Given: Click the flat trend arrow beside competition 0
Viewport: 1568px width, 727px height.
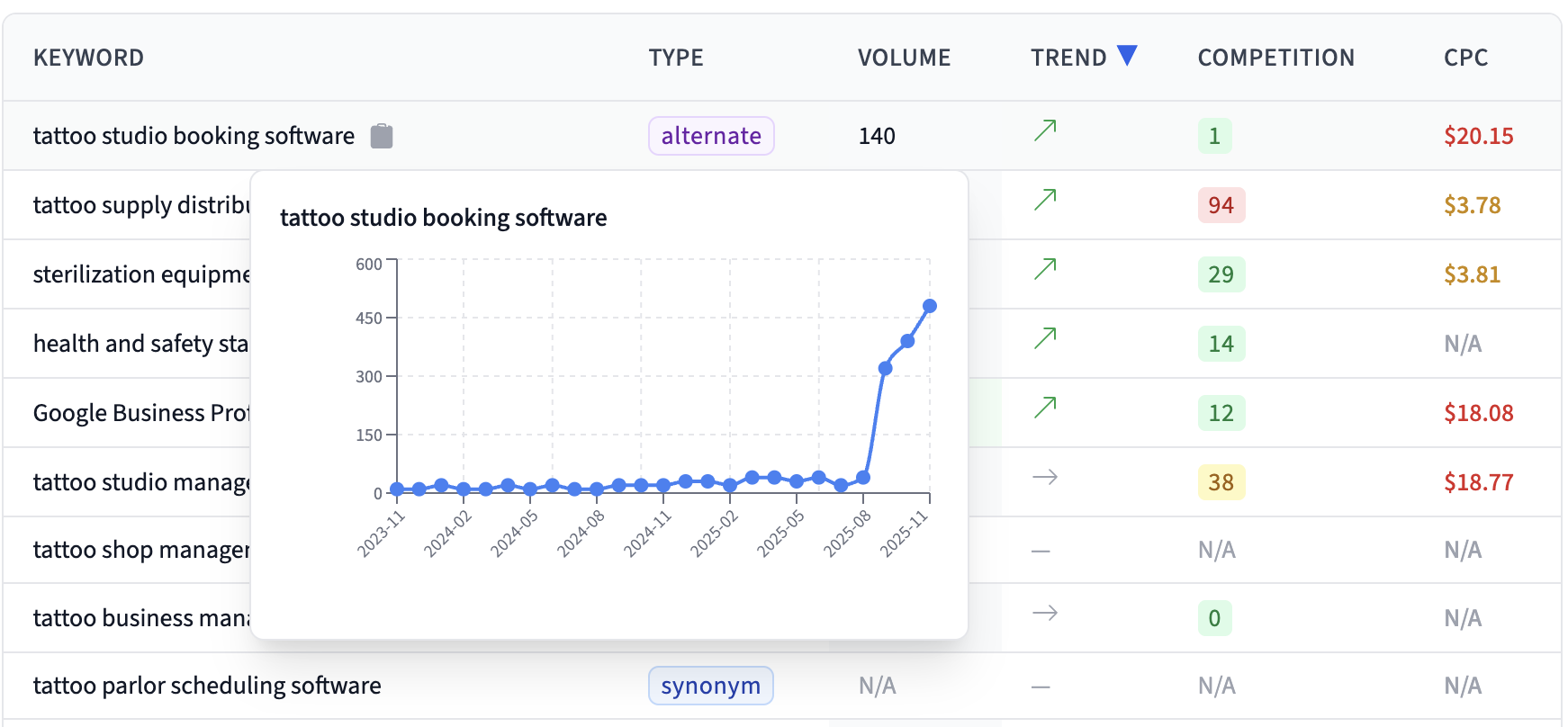Looking at the screenshot, I should tap(1045, 614).
